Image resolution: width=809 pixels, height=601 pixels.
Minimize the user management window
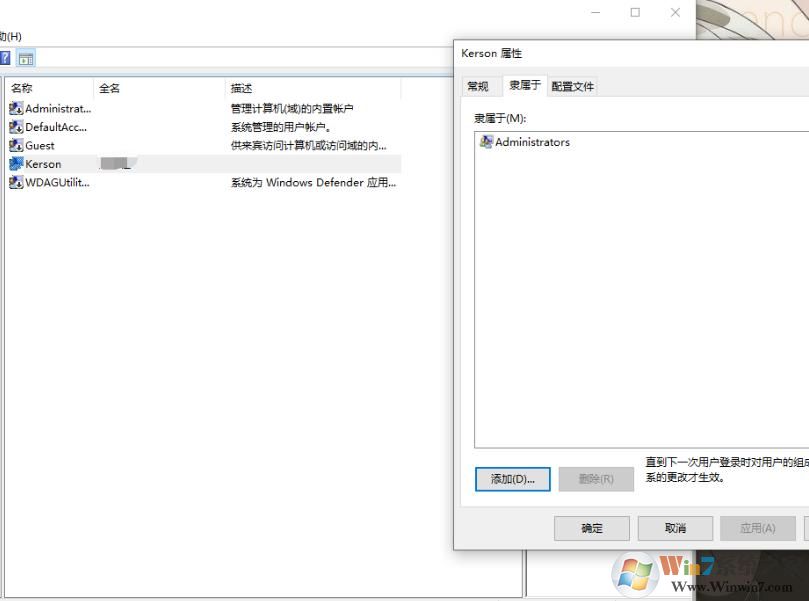click(x=595, y=12)
